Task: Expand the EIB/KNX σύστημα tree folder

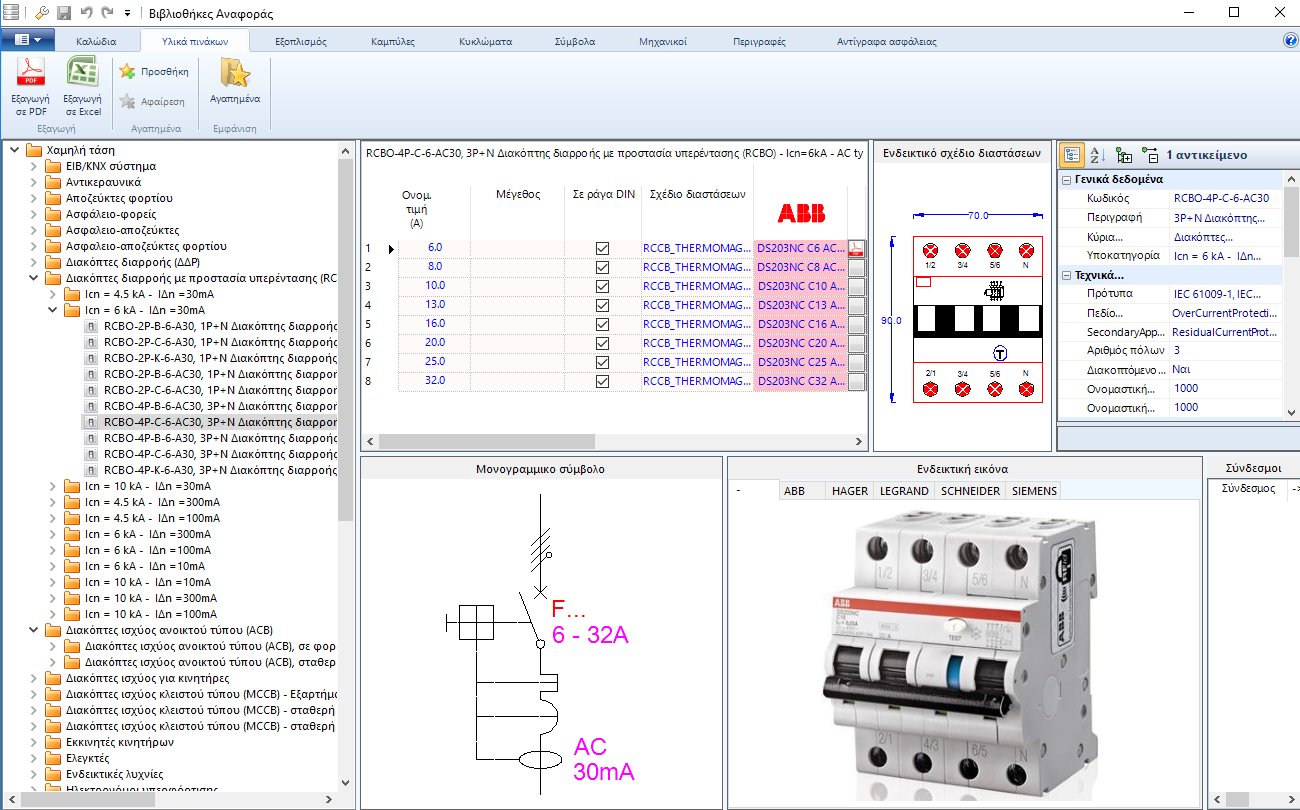Action: pyautogui.click(x=34, y=166)
